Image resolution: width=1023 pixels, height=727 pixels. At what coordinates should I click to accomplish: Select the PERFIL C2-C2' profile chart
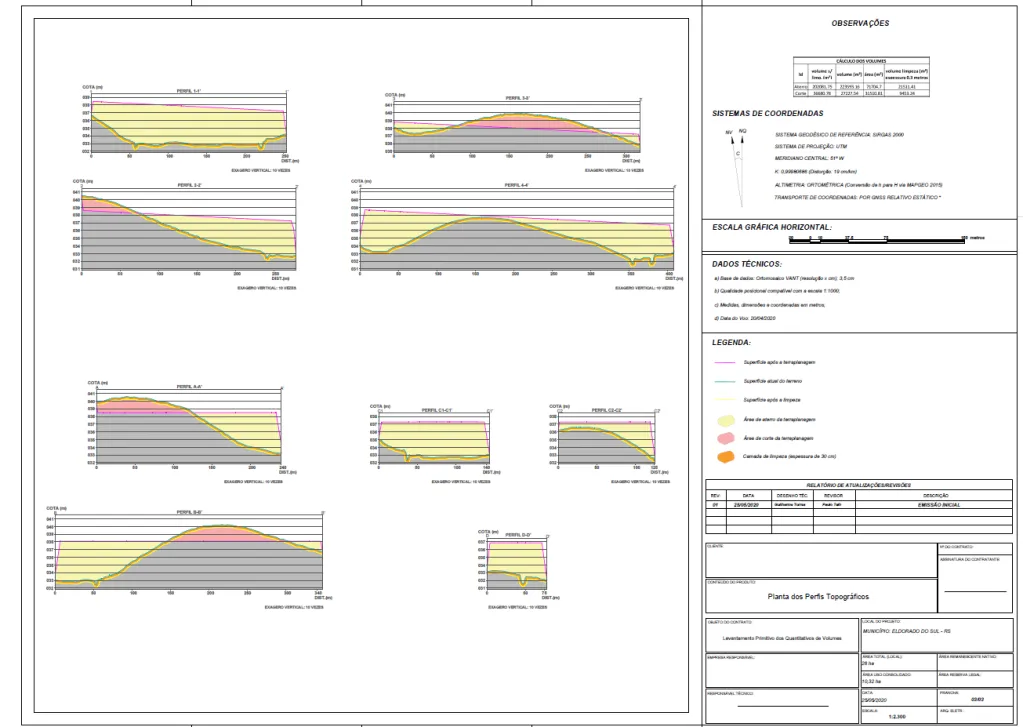(606, 440)
